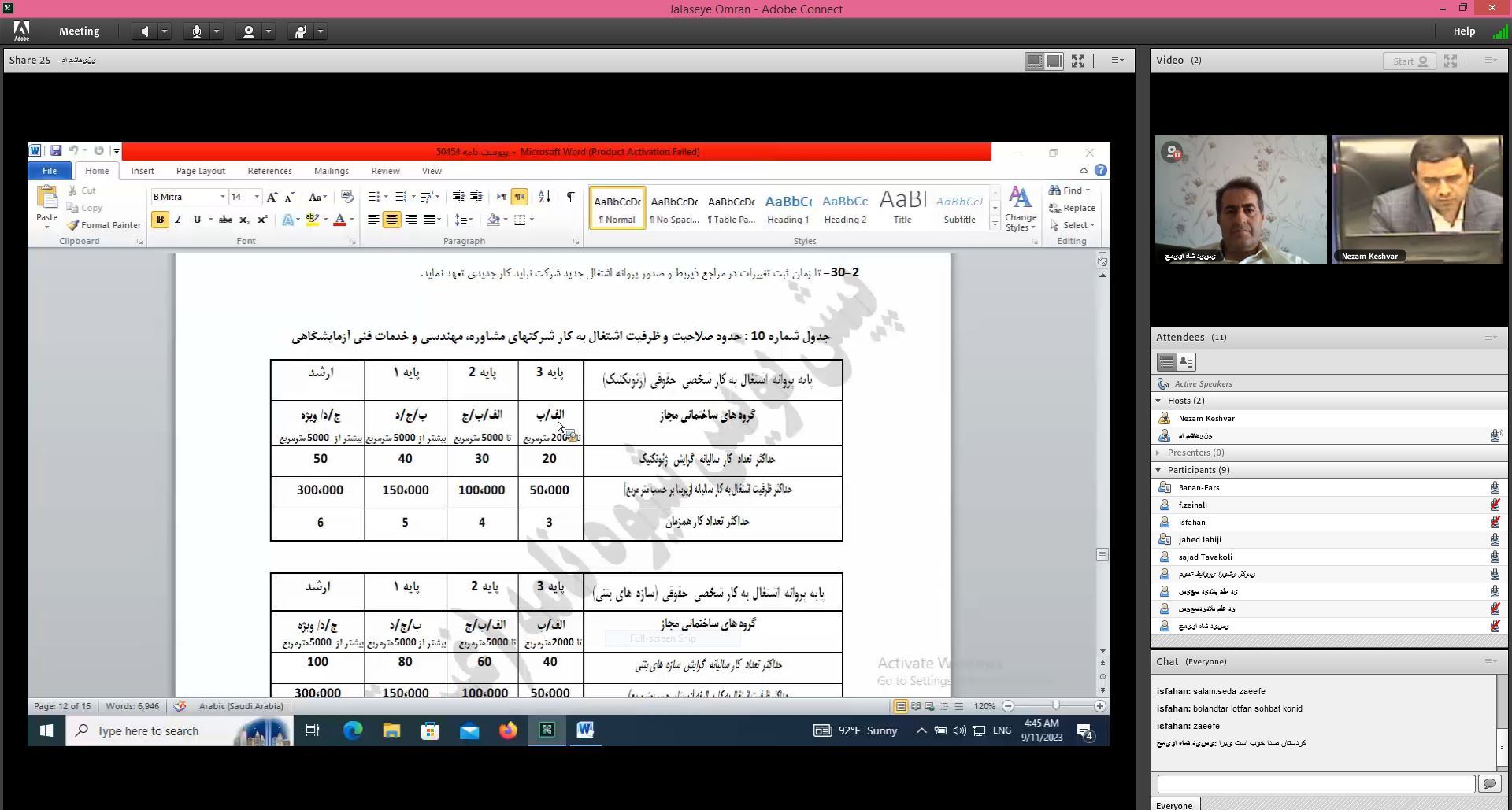Save document from Quick Access toolbar

tap(56, 150)
